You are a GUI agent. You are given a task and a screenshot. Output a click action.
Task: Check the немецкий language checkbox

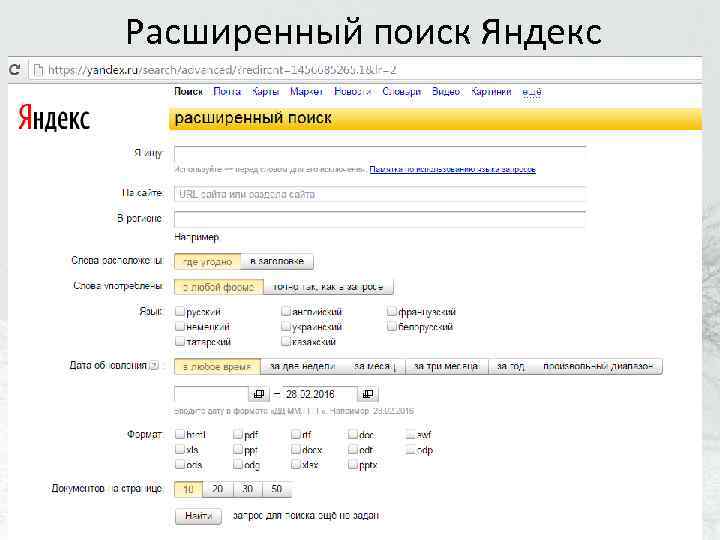click(180, 326)
